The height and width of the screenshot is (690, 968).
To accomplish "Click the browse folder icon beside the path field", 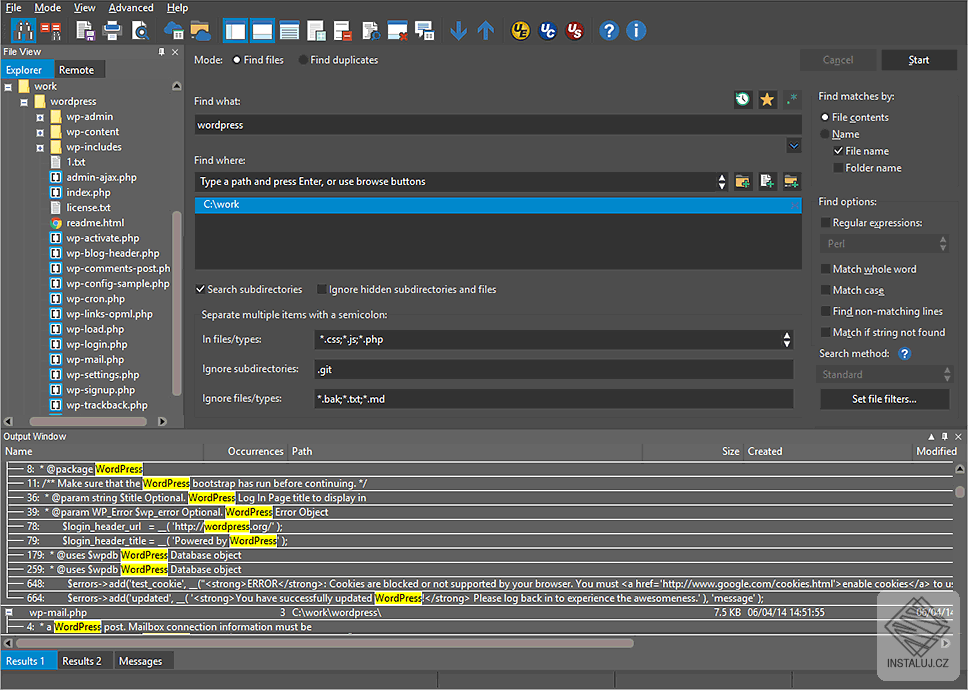I will pyautogui.click(x=742, y=181).
